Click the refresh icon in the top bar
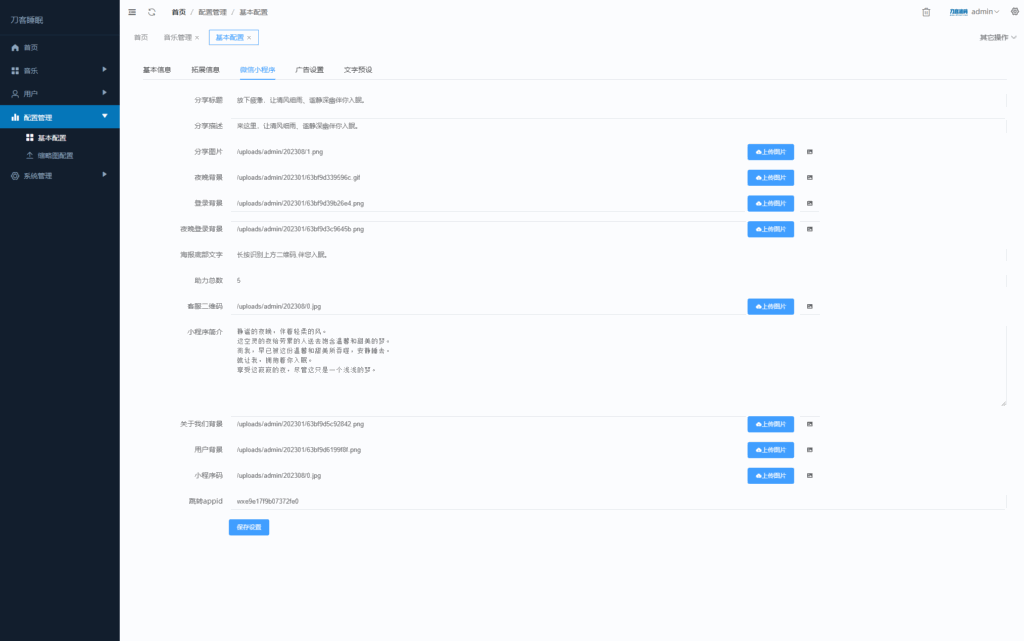 coord(151,12)
